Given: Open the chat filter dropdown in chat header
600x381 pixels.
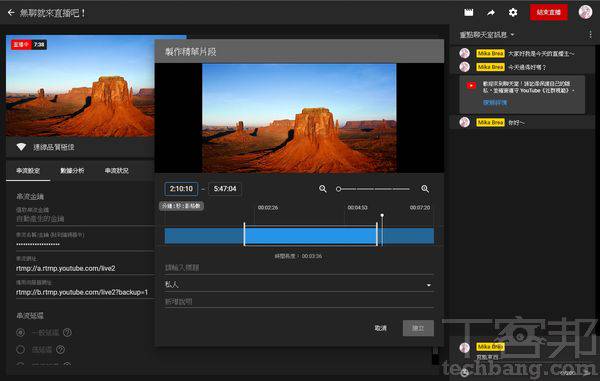Looking at the screenshot, I should (487, 35).
